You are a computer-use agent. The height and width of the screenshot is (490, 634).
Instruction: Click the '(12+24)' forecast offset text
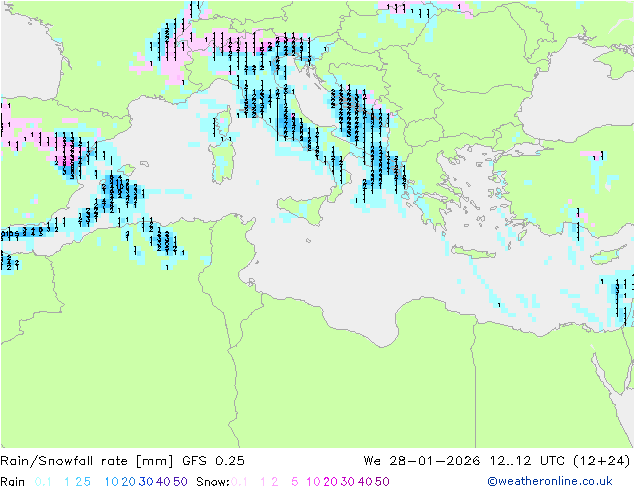click(602, 461)
